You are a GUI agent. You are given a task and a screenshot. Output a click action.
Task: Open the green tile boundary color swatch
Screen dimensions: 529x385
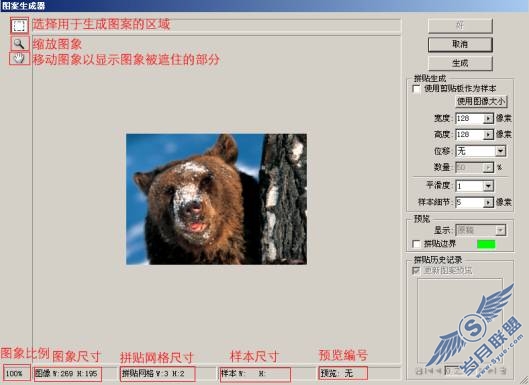click(486, 244)
